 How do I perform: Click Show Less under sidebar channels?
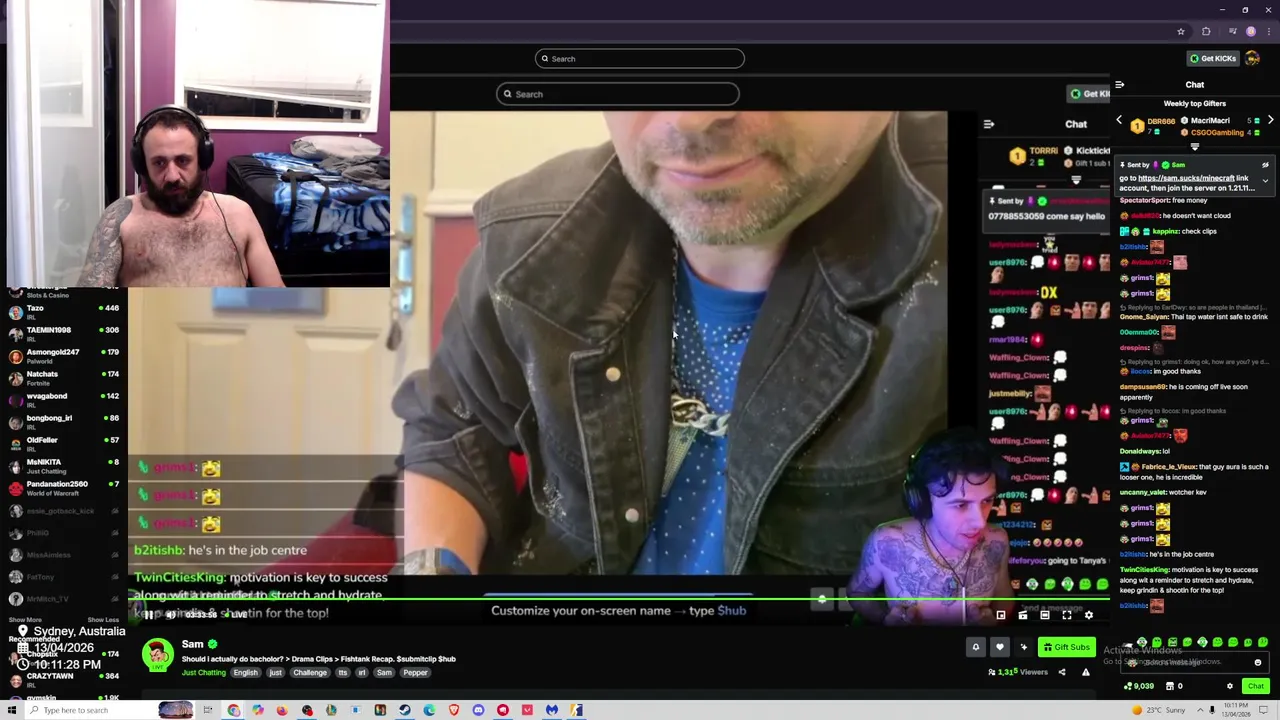[103, 620]
